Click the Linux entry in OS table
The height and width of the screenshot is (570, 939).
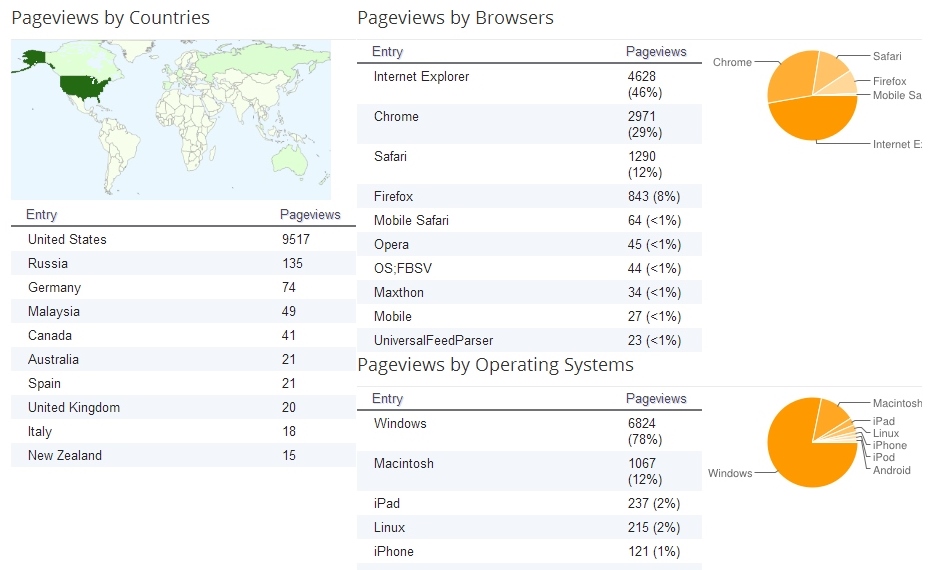tap(389, 527)
